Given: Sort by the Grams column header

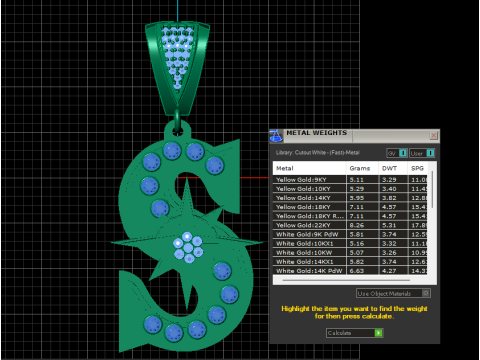Looking at the screenshot, I should 362,168.
